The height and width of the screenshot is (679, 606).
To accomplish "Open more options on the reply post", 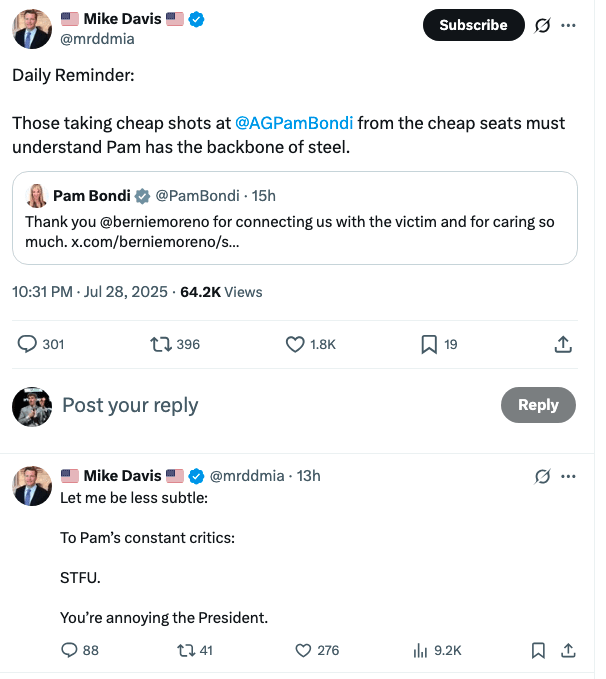I will [x=569, y=476].
